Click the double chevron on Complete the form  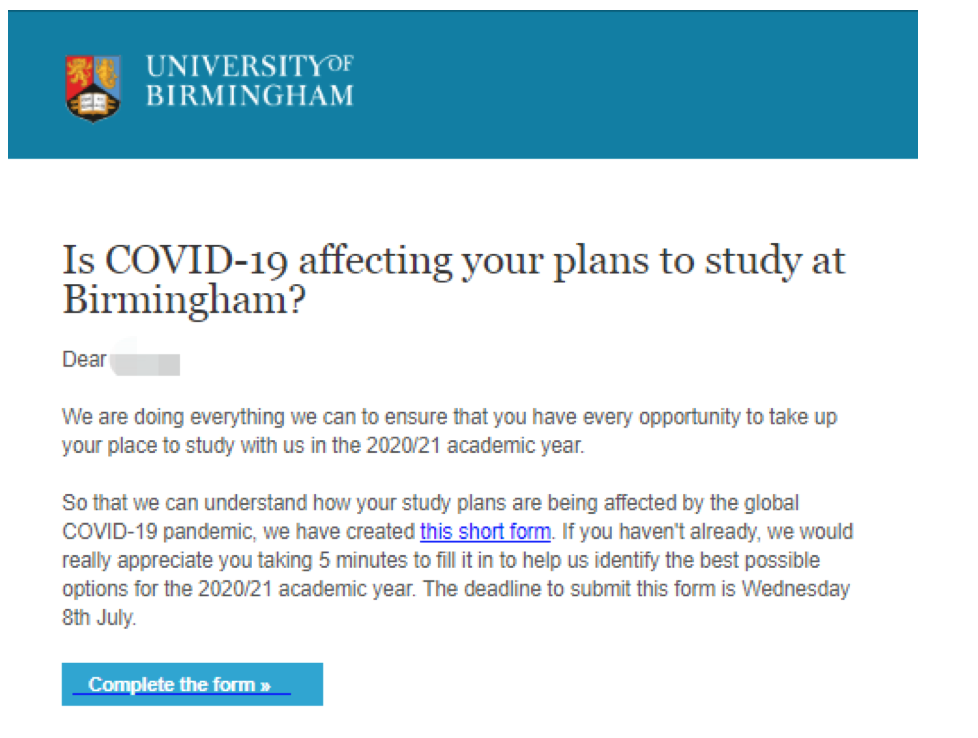266,686
